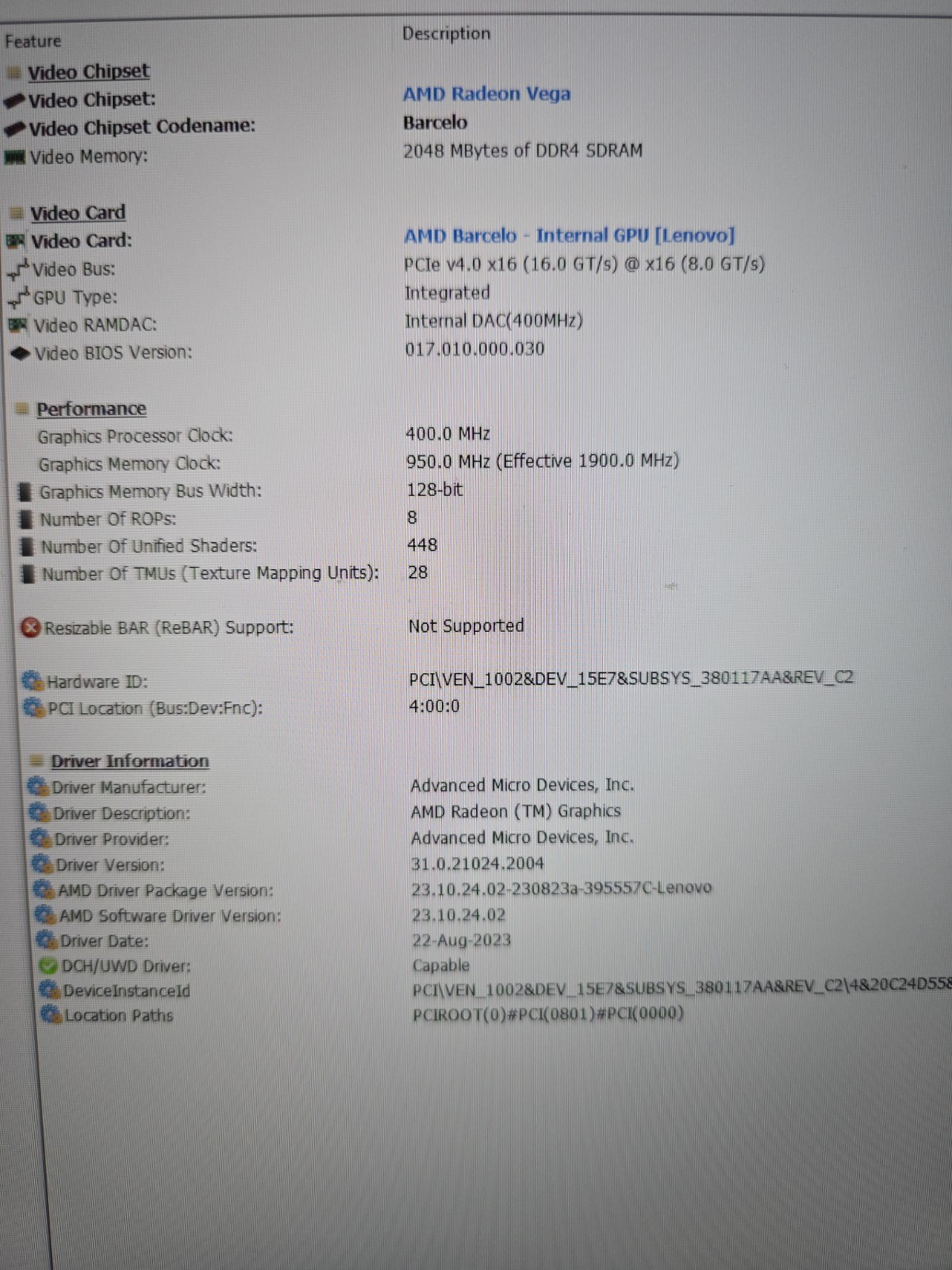Select the Barcelo codename value

click(435, 122)
